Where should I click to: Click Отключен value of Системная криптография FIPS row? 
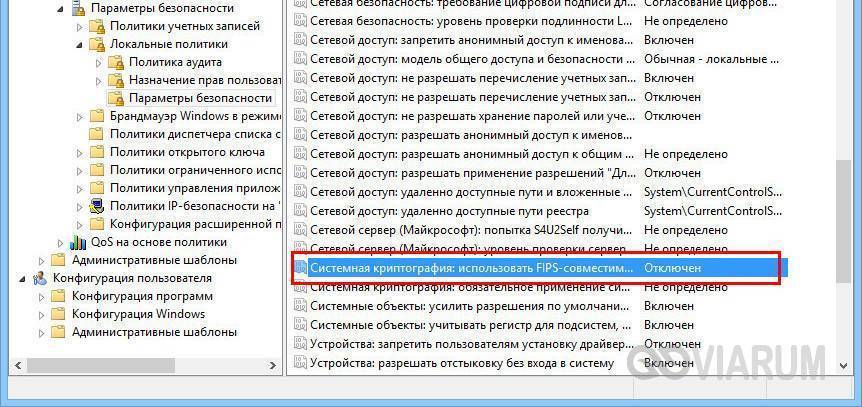click(673, 268)
